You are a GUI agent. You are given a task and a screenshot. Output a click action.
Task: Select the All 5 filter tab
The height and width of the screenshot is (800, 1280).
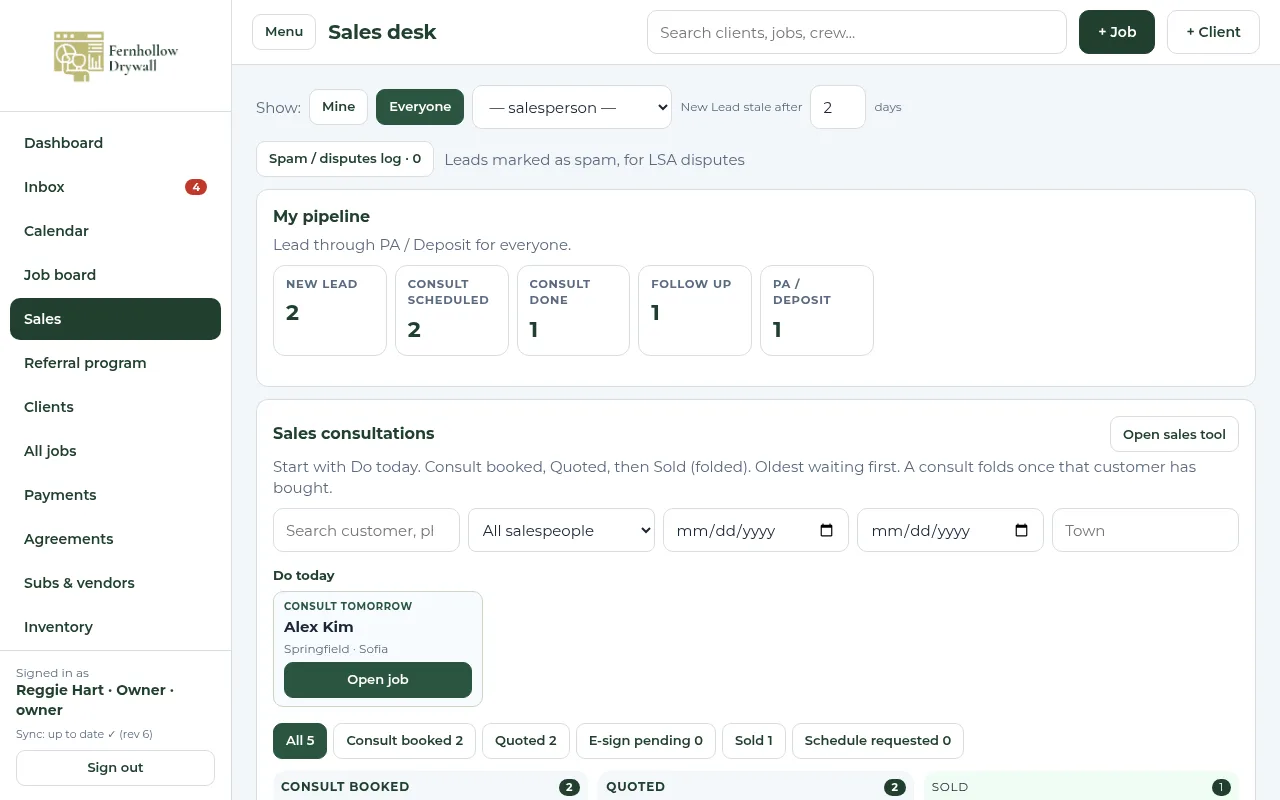(300, 741)
